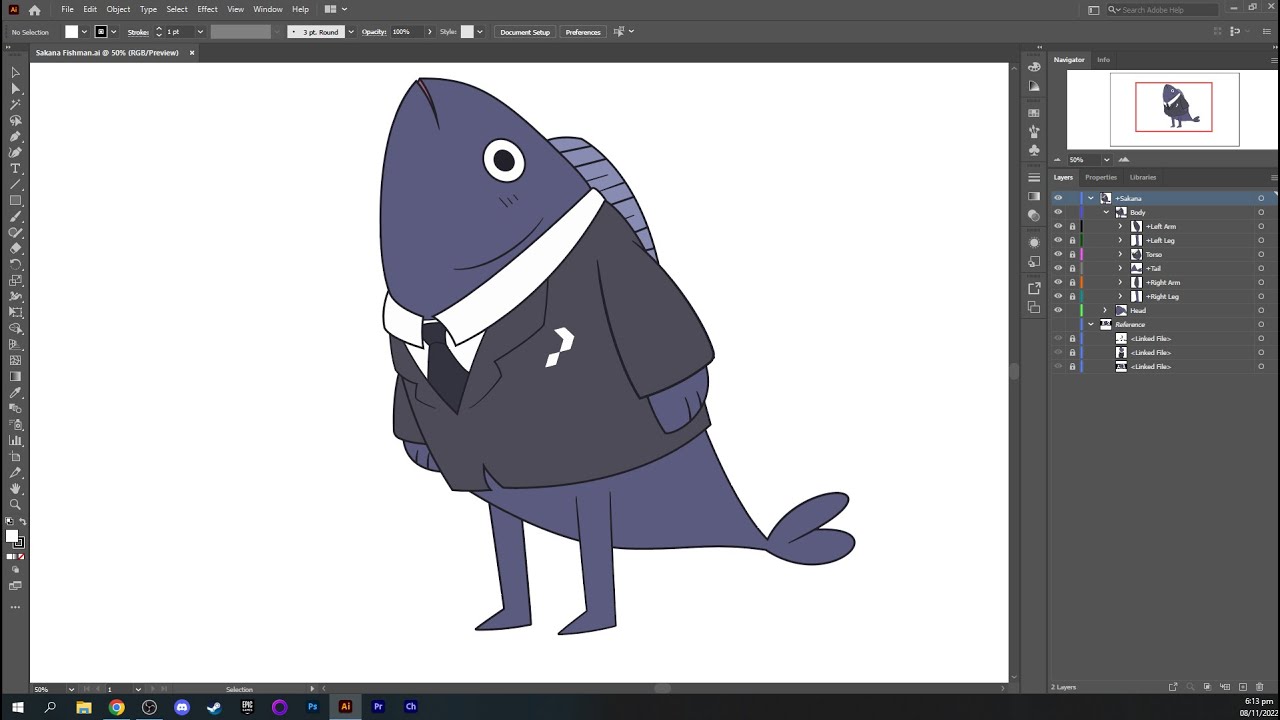Unlock the +Right Arm layer
The width and height of the screenshot is (1280, 720).
click(x=1072, y=282)
